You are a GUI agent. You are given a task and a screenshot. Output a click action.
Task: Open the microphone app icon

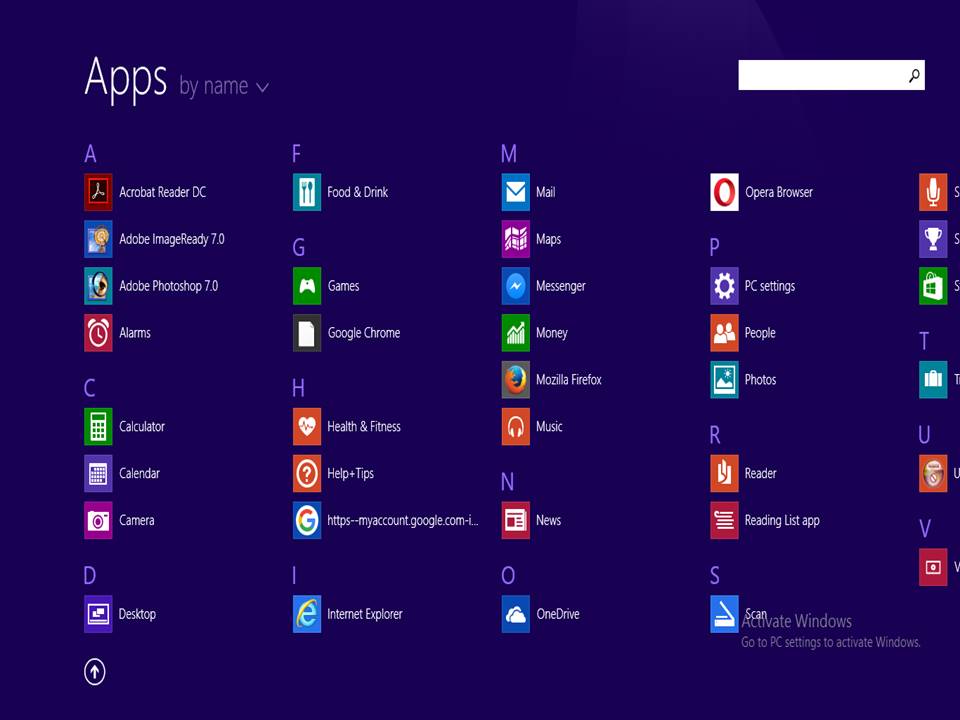933,192
